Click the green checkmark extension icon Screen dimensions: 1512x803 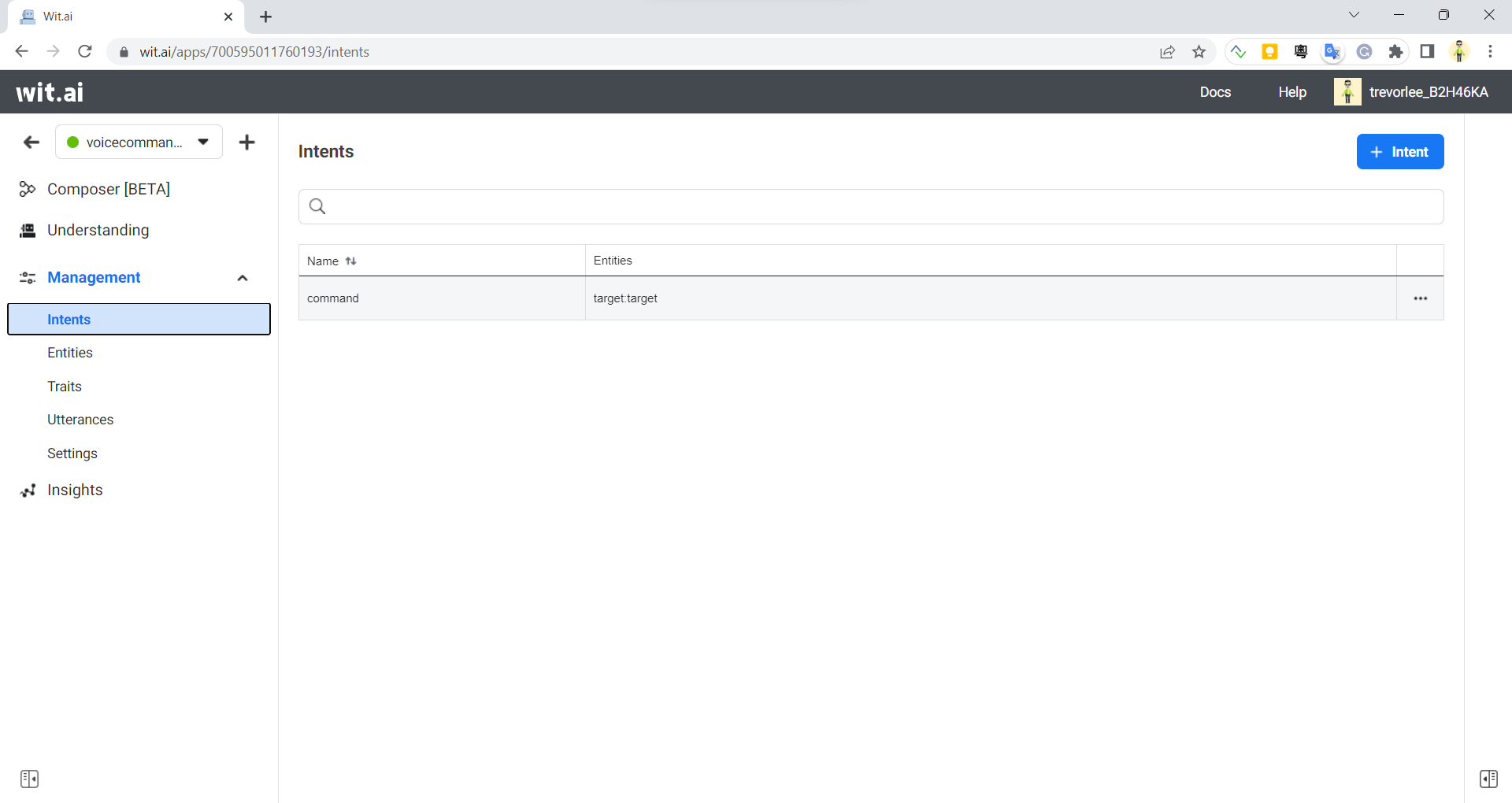1238,52
